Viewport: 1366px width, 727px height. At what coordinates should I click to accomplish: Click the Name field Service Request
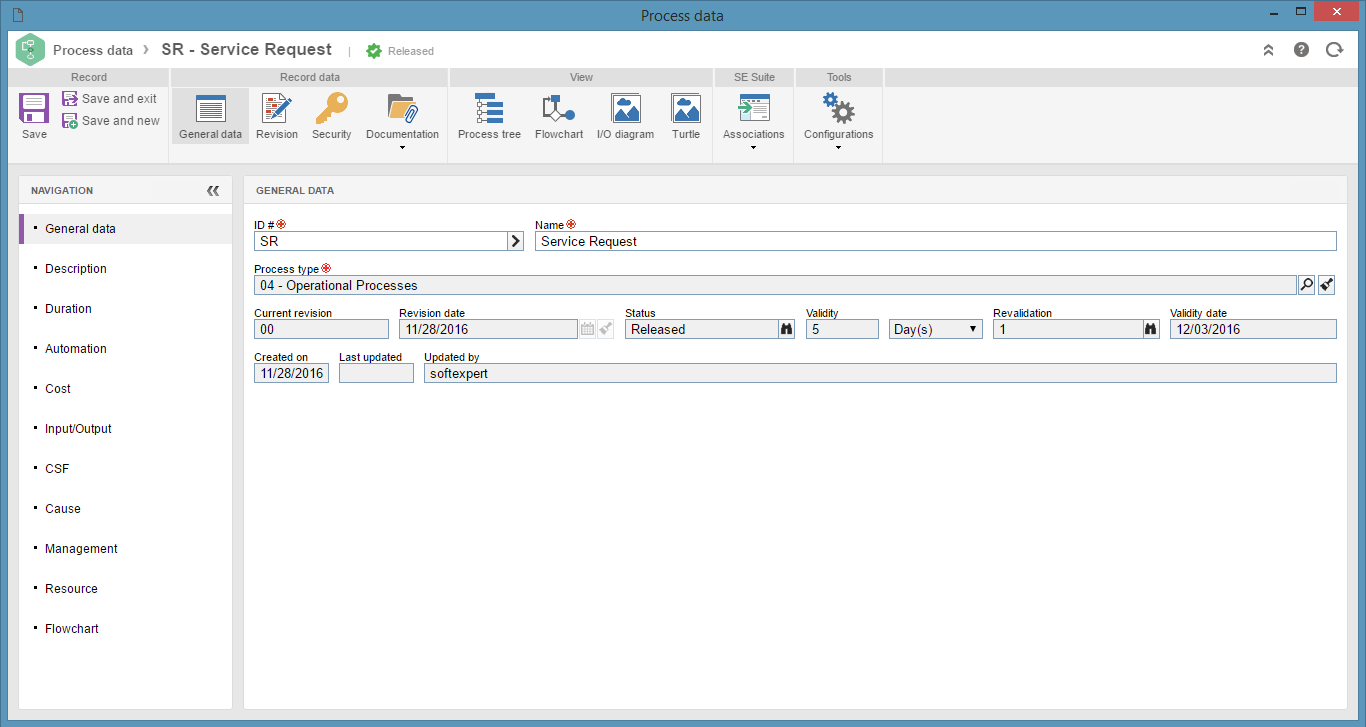point(936,241)
